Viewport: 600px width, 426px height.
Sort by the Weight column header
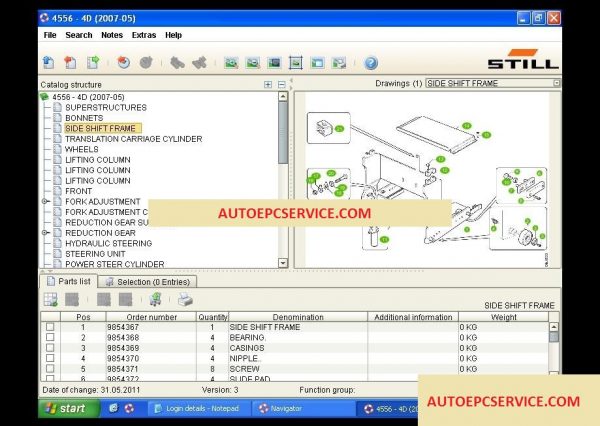pos(504,317)
